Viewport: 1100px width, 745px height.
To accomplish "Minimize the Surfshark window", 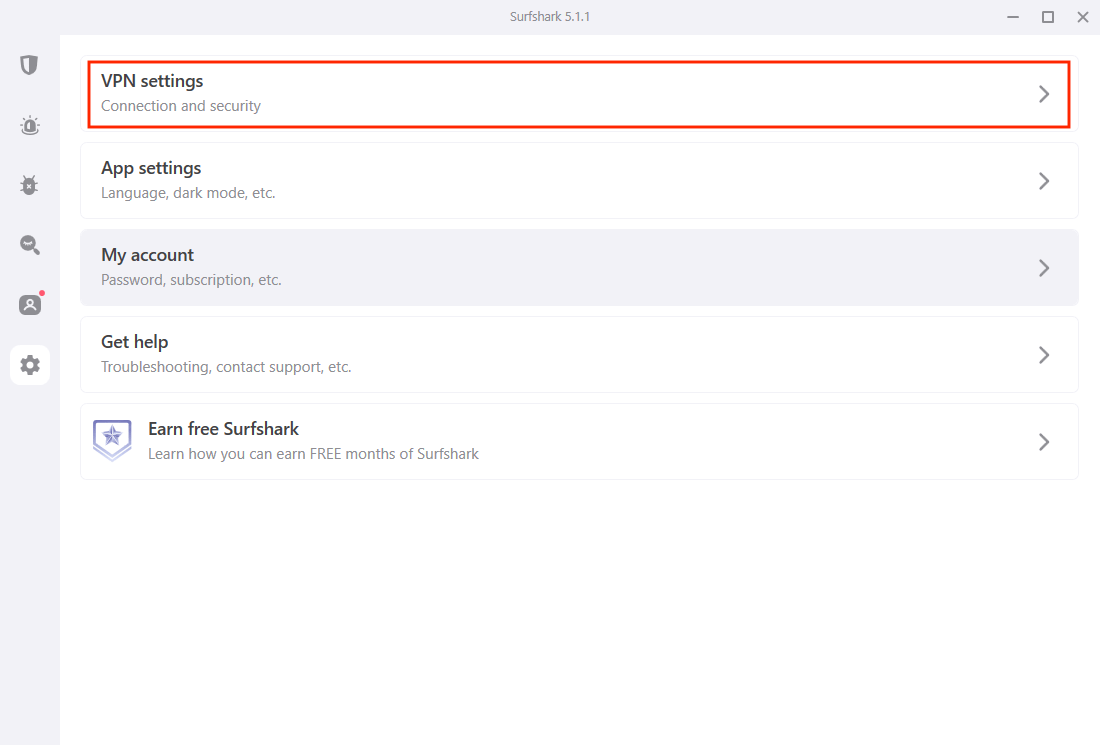I will 1012,17.
